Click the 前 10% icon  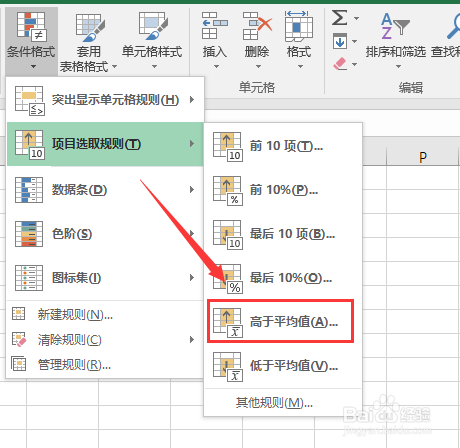click(x=228, y=191)
